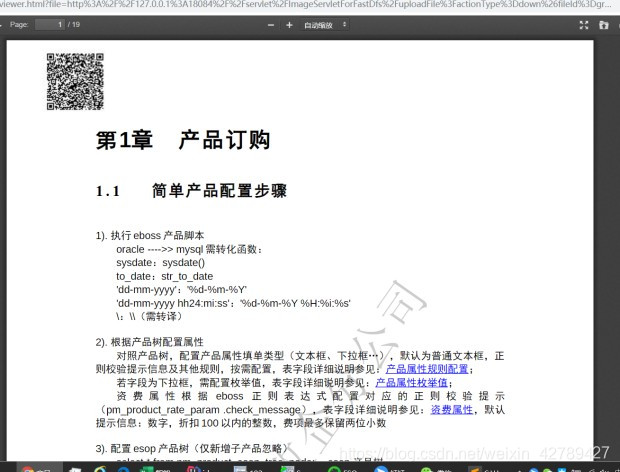
Task: Zoom in with the plus button
Action: point(289,25)
